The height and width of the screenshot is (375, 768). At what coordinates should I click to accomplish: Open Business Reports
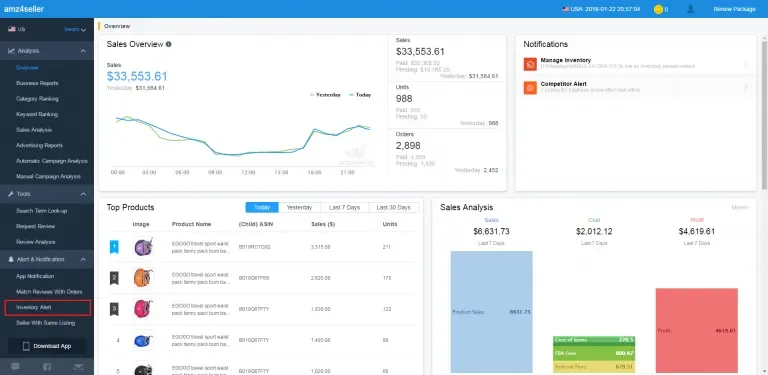(x=37, y=83)
